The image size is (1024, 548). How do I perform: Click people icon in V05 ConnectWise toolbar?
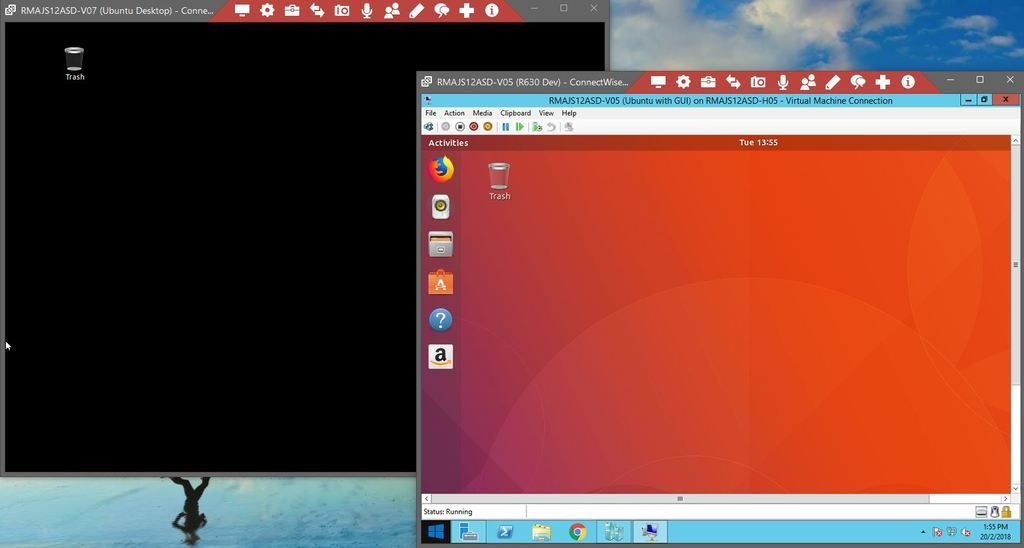pos(808,82)
